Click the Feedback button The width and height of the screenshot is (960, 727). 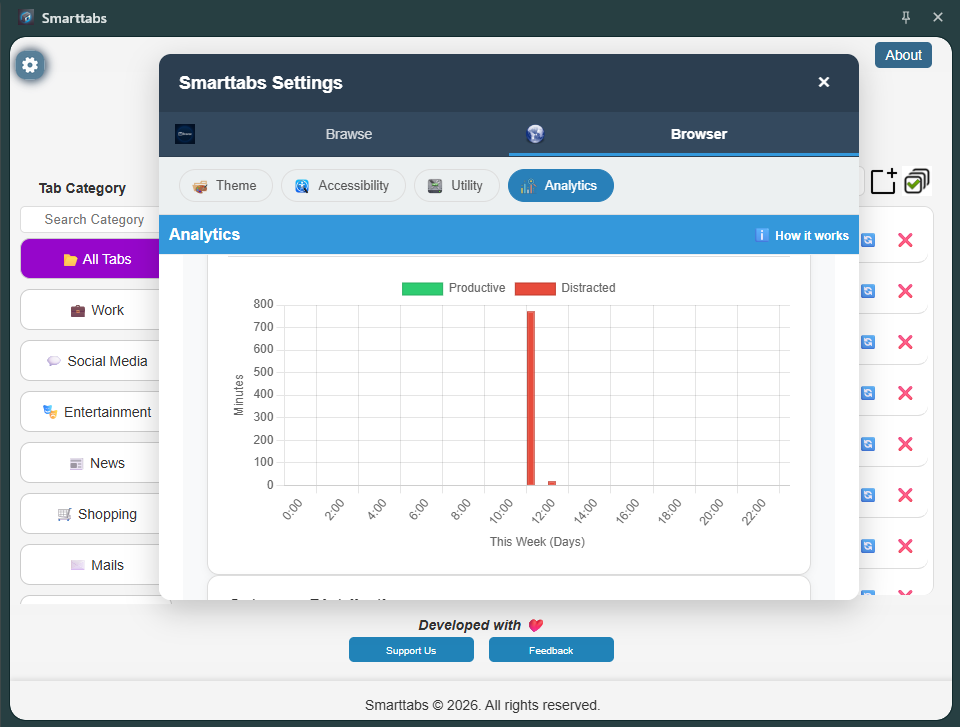551,649
